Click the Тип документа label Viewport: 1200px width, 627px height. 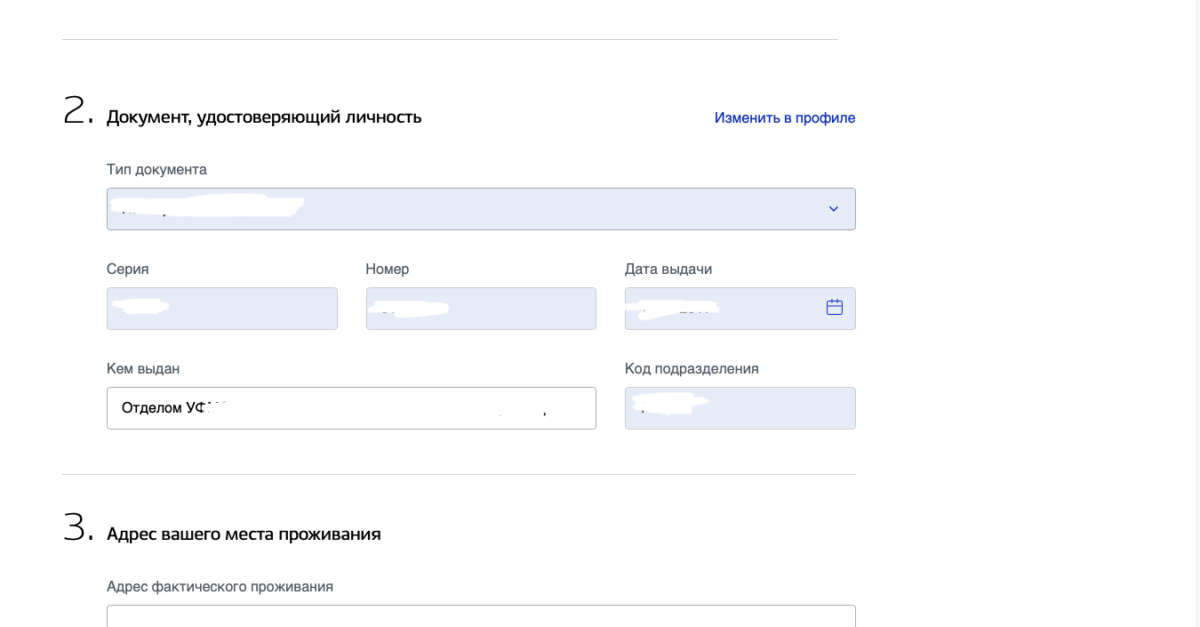156,170
